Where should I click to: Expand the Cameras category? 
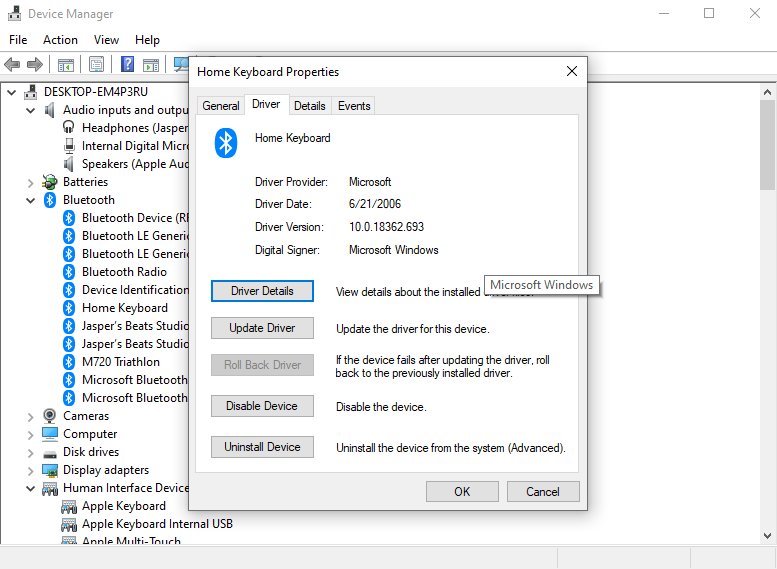click(31, 416)
